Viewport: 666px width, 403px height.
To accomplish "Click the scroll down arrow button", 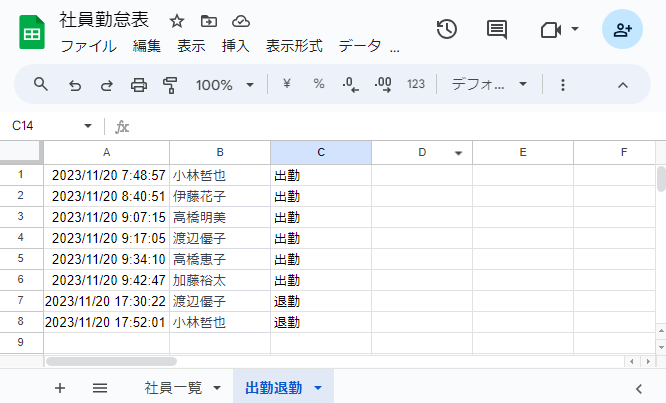I will [x=661, y=347].
